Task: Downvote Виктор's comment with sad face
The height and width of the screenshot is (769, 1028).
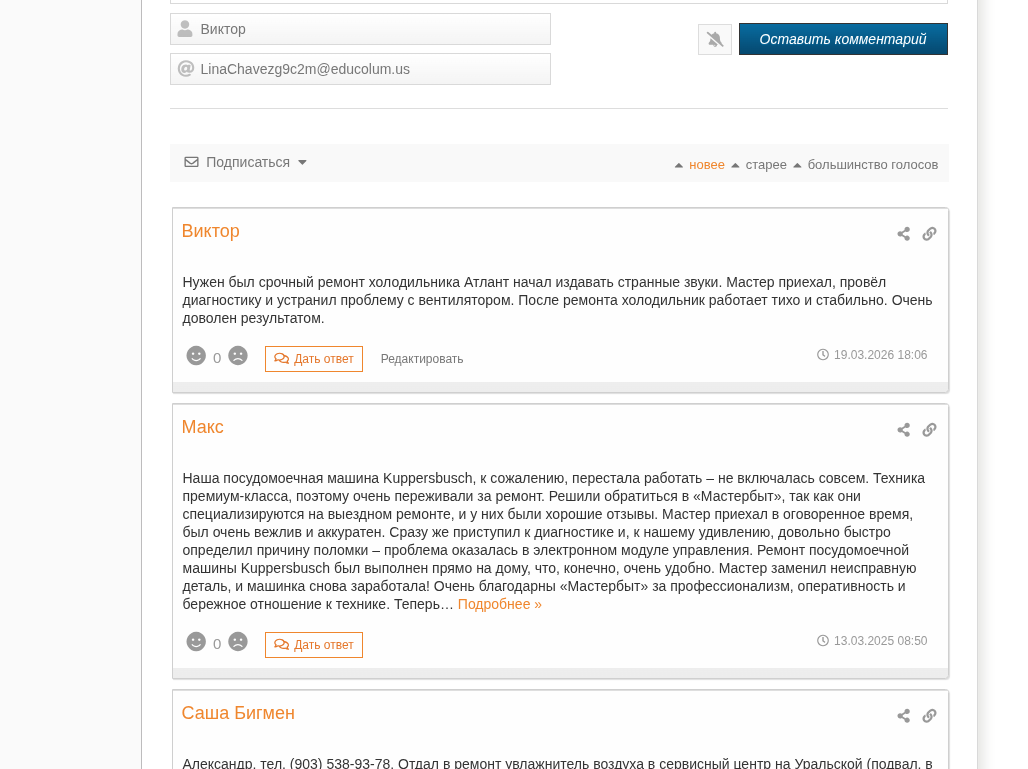Action: click(x=238, y=355)
